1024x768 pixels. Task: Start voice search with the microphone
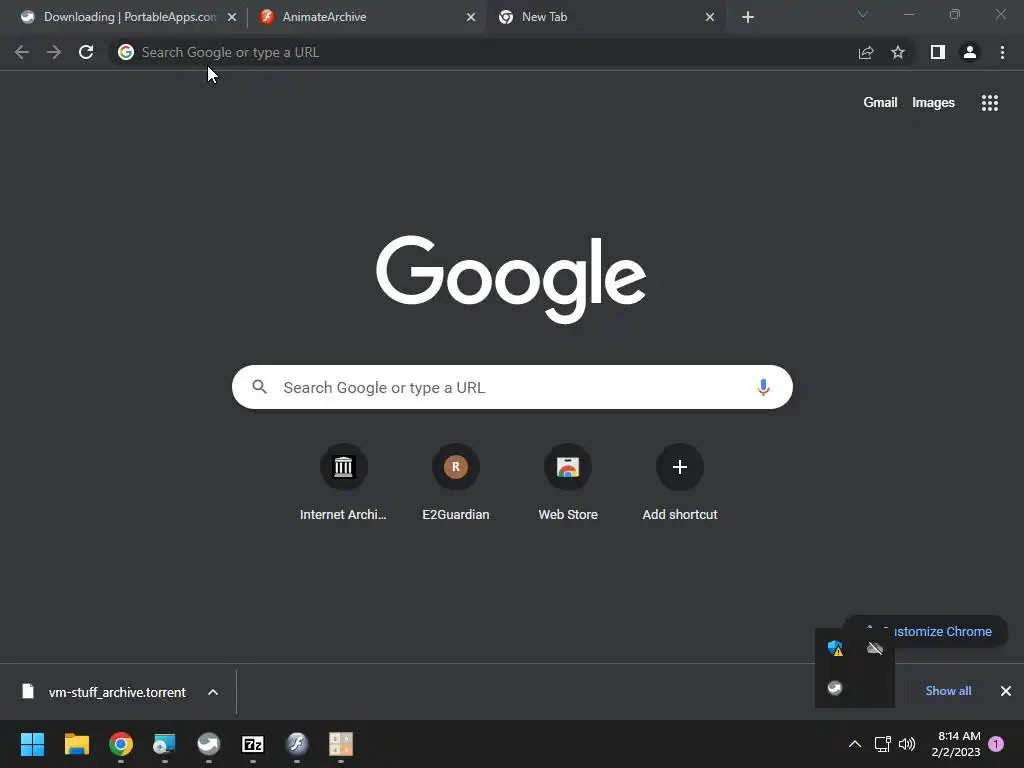pyautogui.click(x=763, y=387)
